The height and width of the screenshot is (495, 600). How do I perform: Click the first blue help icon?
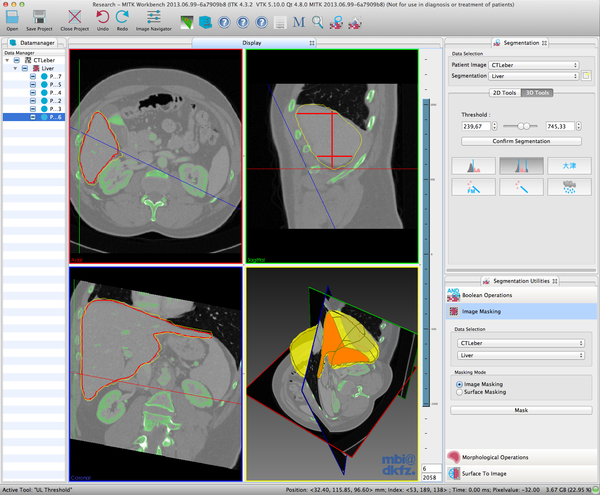224,23
